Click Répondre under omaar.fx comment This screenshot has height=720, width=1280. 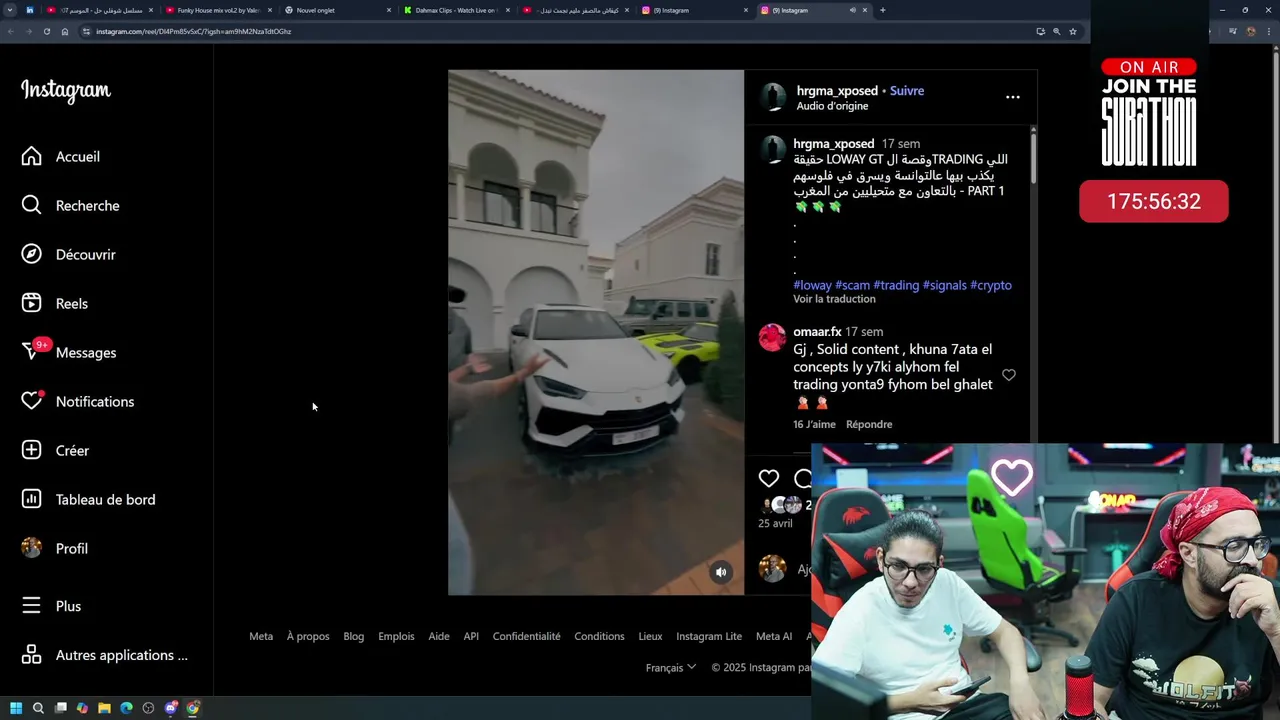(x=869, y=424)
